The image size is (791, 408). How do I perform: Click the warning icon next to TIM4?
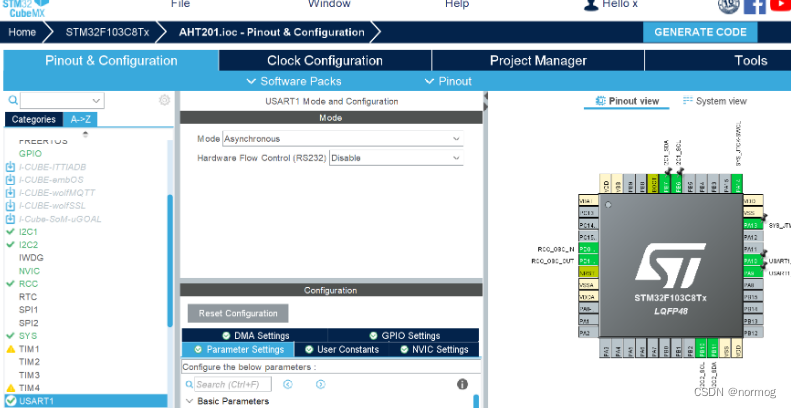click(10, 388)
